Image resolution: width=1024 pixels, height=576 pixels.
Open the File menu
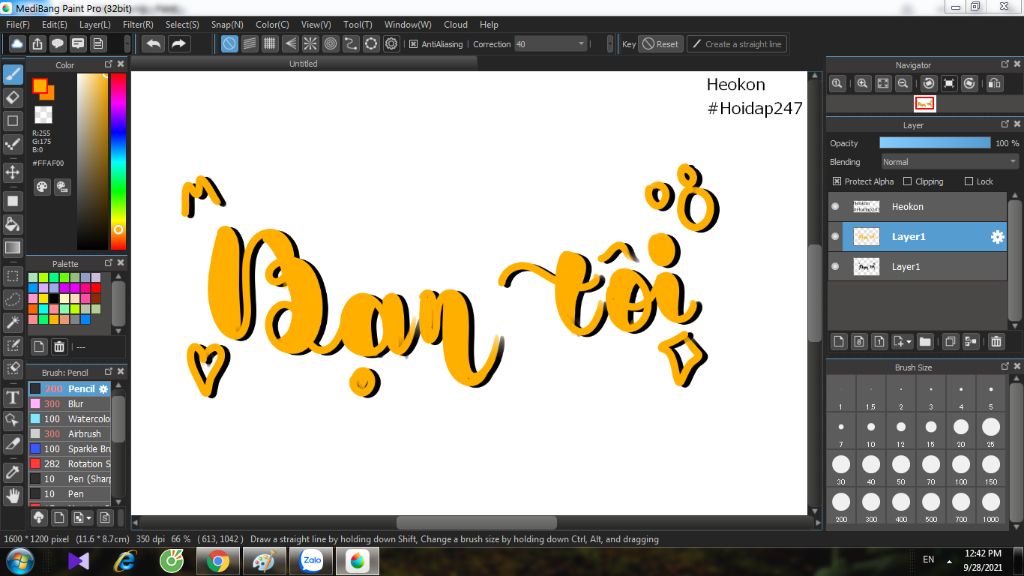coord(18,24)
